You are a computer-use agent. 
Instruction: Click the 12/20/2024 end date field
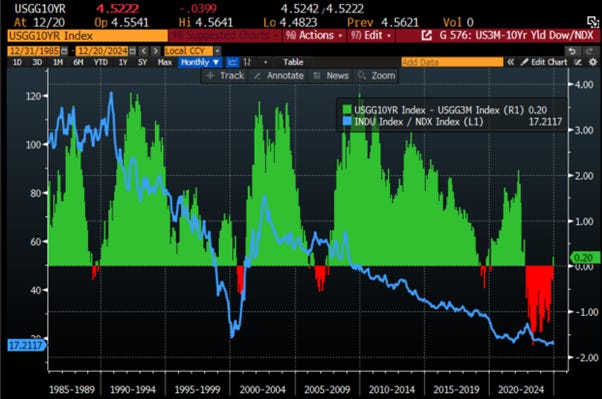(x=103, y=51)
